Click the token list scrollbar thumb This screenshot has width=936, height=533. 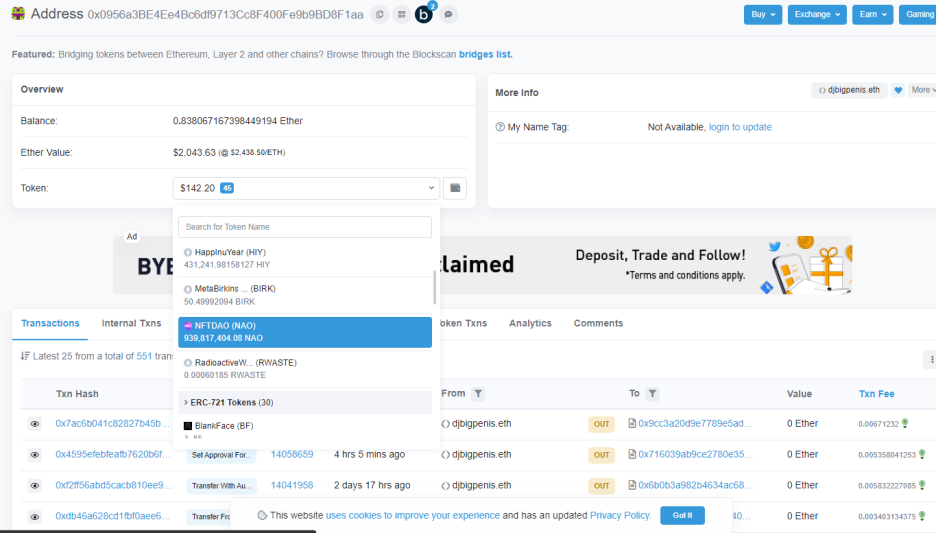[x=434, y=287]
